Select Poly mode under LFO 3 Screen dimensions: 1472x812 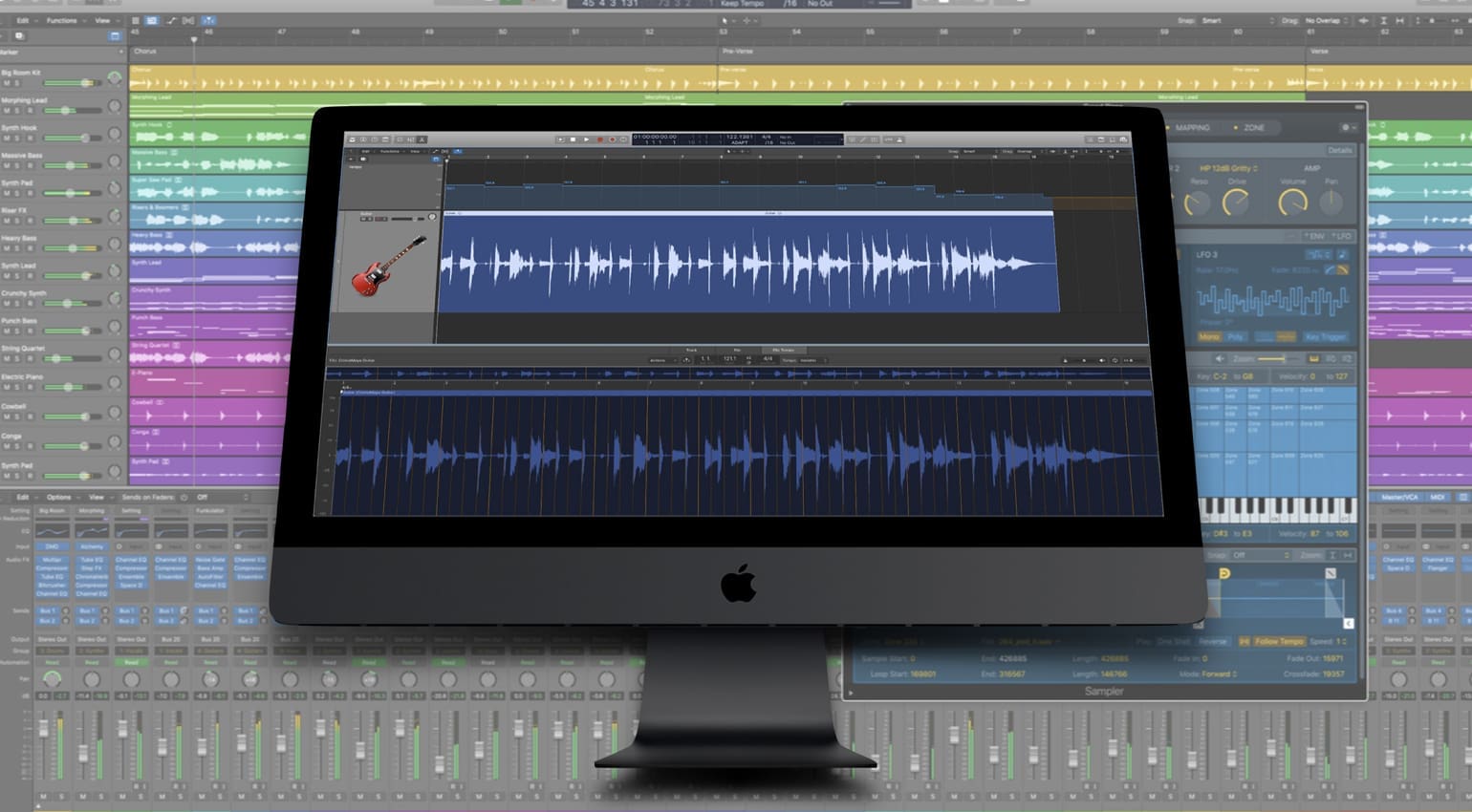[1235, 336]
